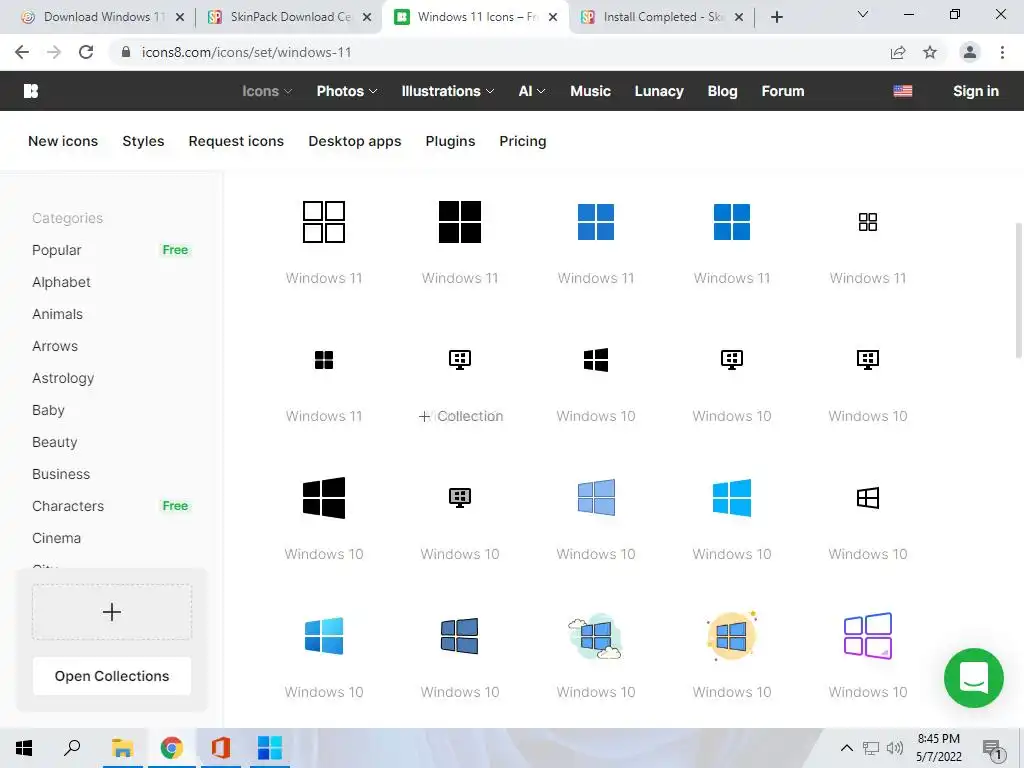Open the small outlined Windows 11 grid icon

868,222
